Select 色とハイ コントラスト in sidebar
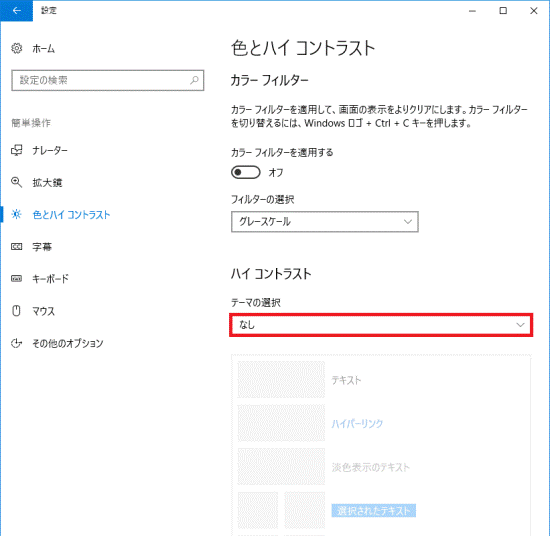The image size is (550, 536). point(71,215)
